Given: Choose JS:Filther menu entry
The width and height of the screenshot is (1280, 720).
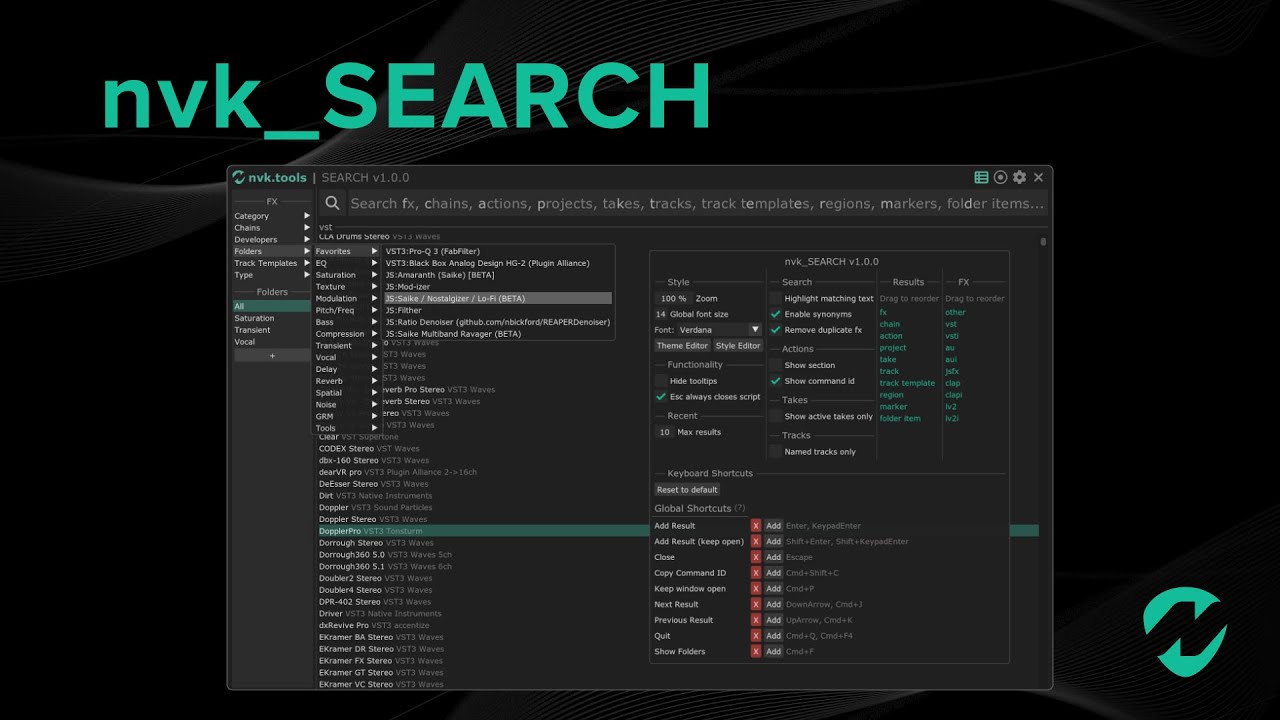Looking at the screenshot, I should tap(497, 310).
